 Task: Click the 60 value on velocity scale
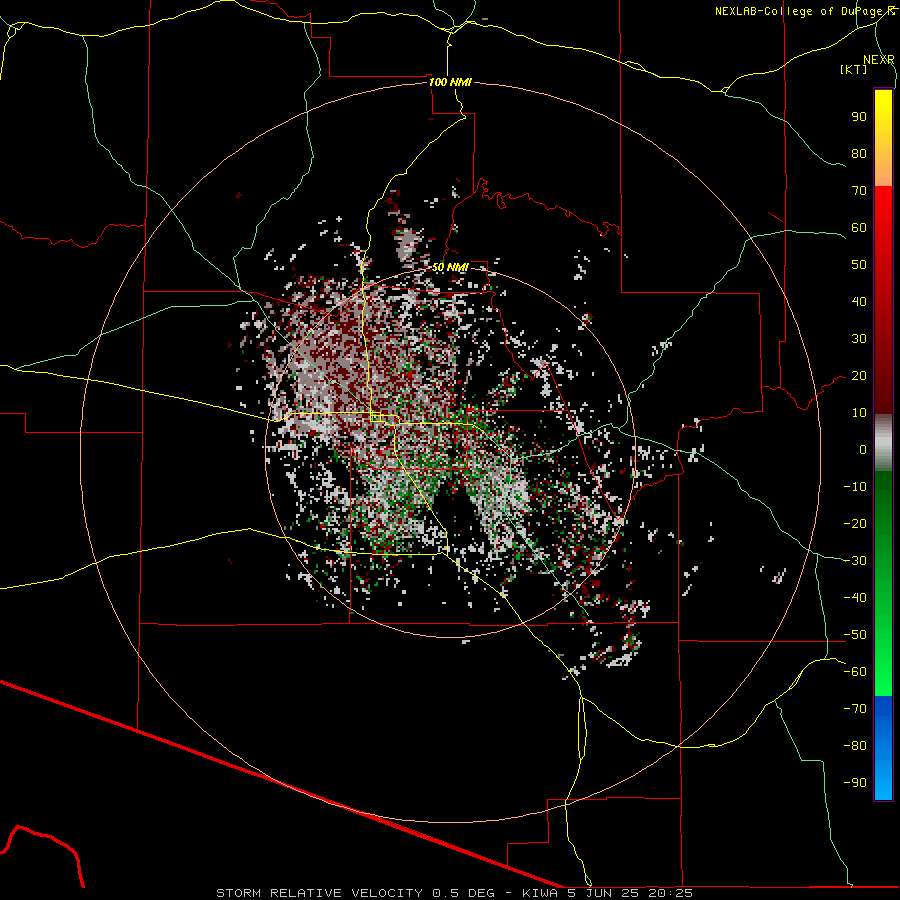(859, 227)
